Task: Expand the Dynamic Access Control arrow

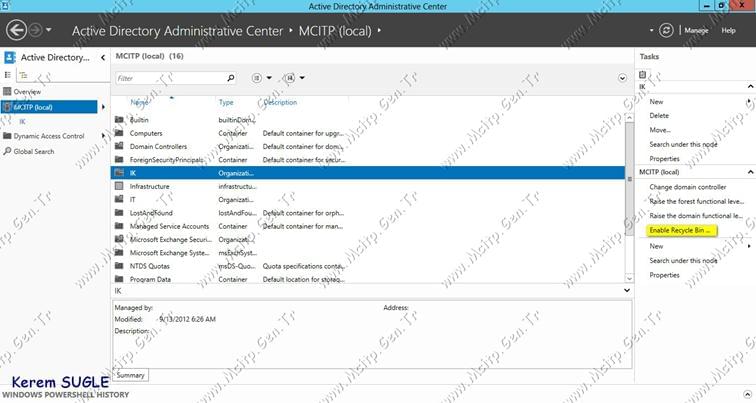Action: click(x=103, y=136)
